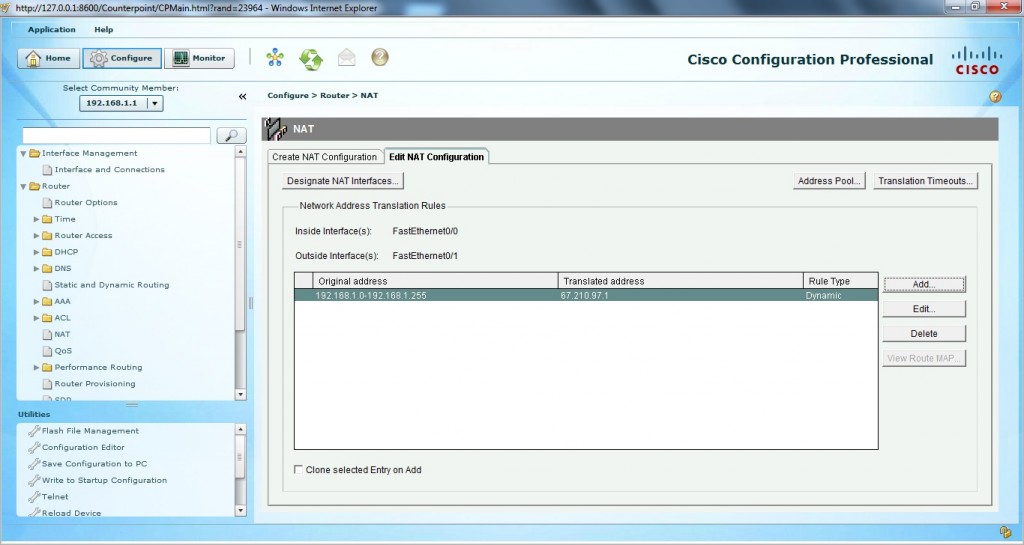Click translated address 67.210.97.1
1024x545 pixels.
pos(584,296)
